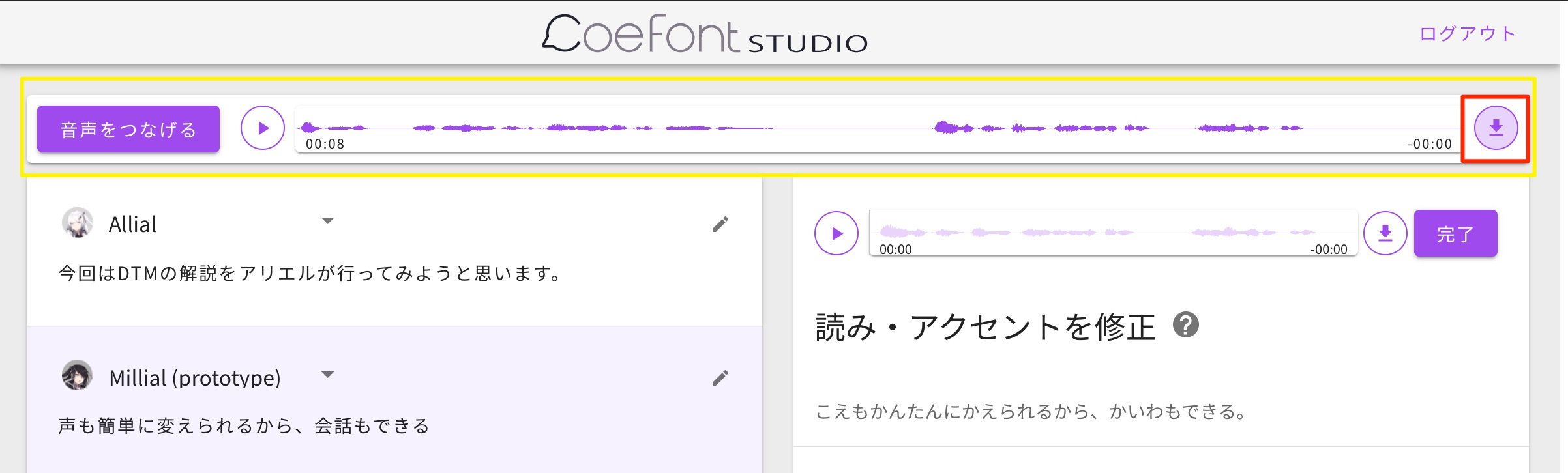
Task: Download the individual clip audio
Action: coord(1385,233)
